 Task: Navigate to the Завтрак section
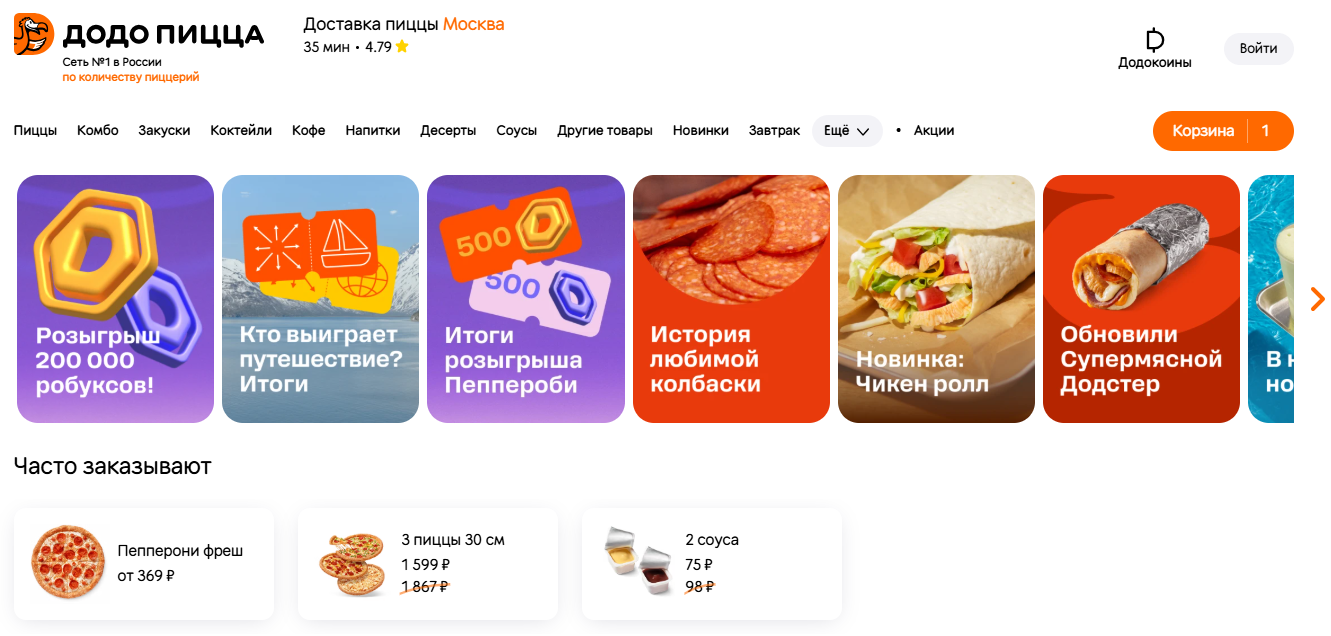coord(774,131)
